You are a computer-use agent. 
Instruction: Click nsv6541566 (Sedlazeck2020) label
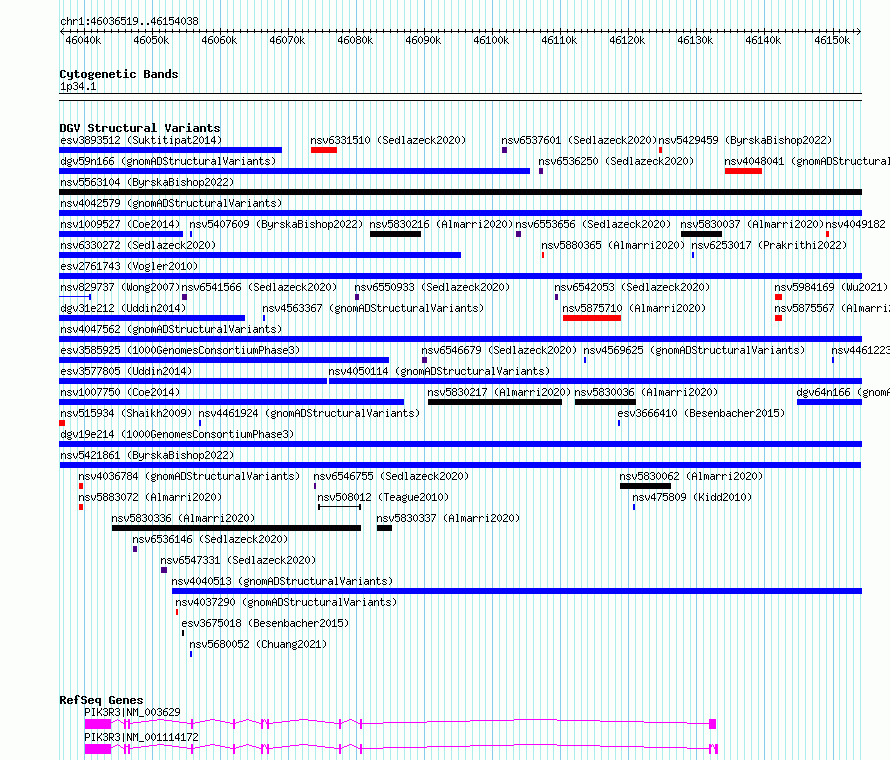(x=259, y=287)
